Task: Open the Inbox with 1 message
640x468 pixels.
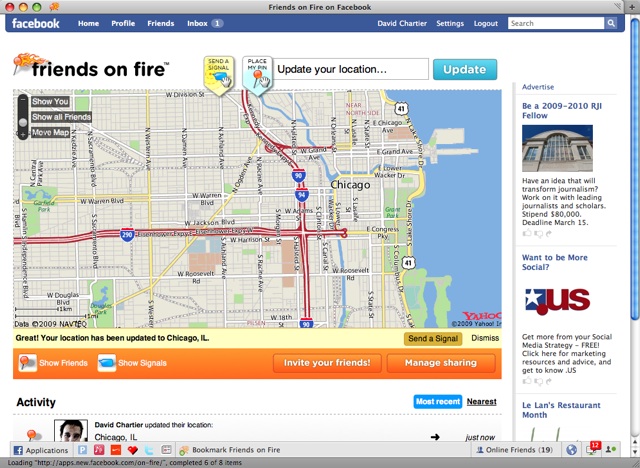Action: click(205, 23)
